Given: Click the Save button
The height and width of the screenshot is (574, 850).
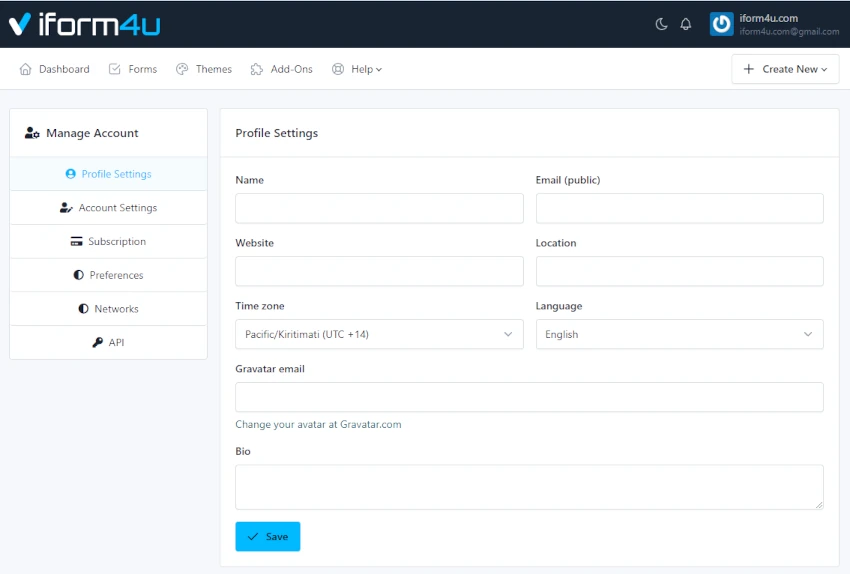Looking at the screenshot, I should pyautogui.click(x=267, y=537).
